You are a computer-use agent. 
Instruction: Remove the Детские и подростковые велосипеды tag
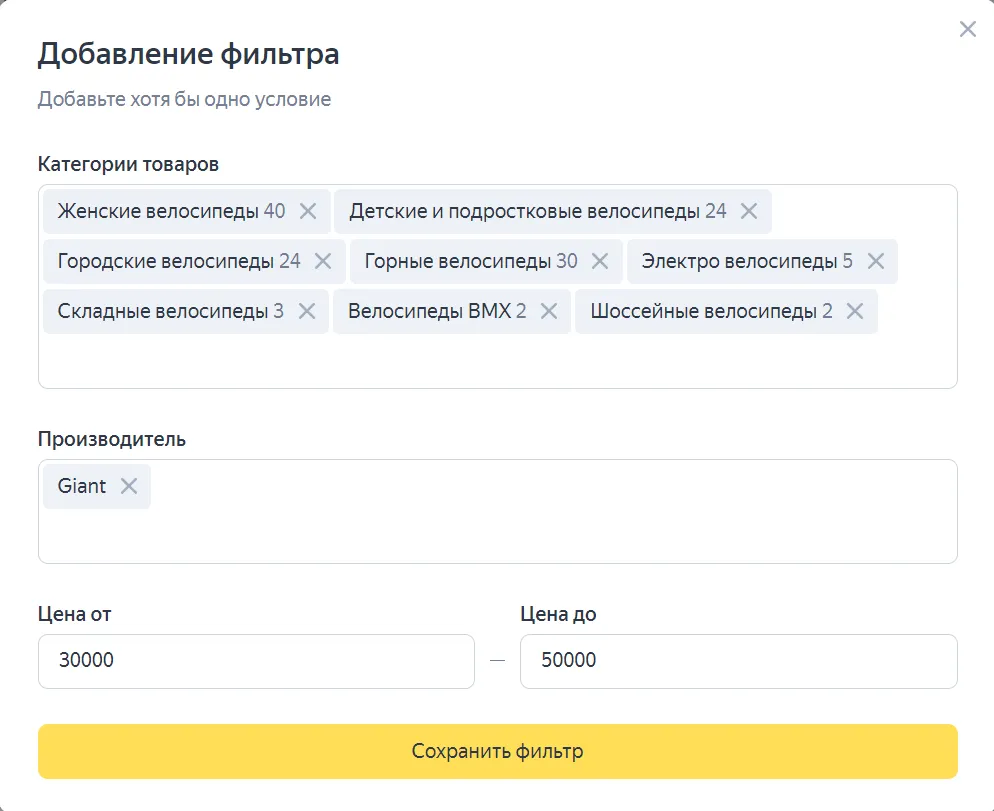point(749,211)
